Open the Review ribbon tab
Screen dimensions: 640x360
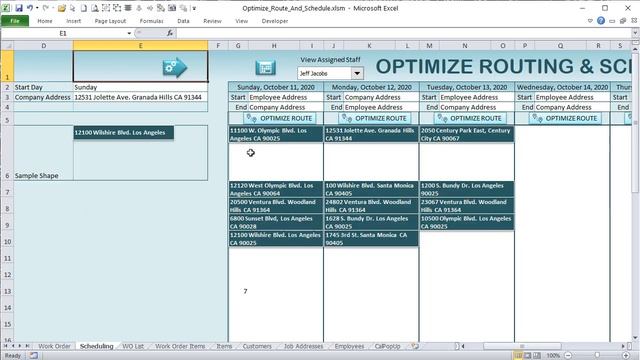212,21
